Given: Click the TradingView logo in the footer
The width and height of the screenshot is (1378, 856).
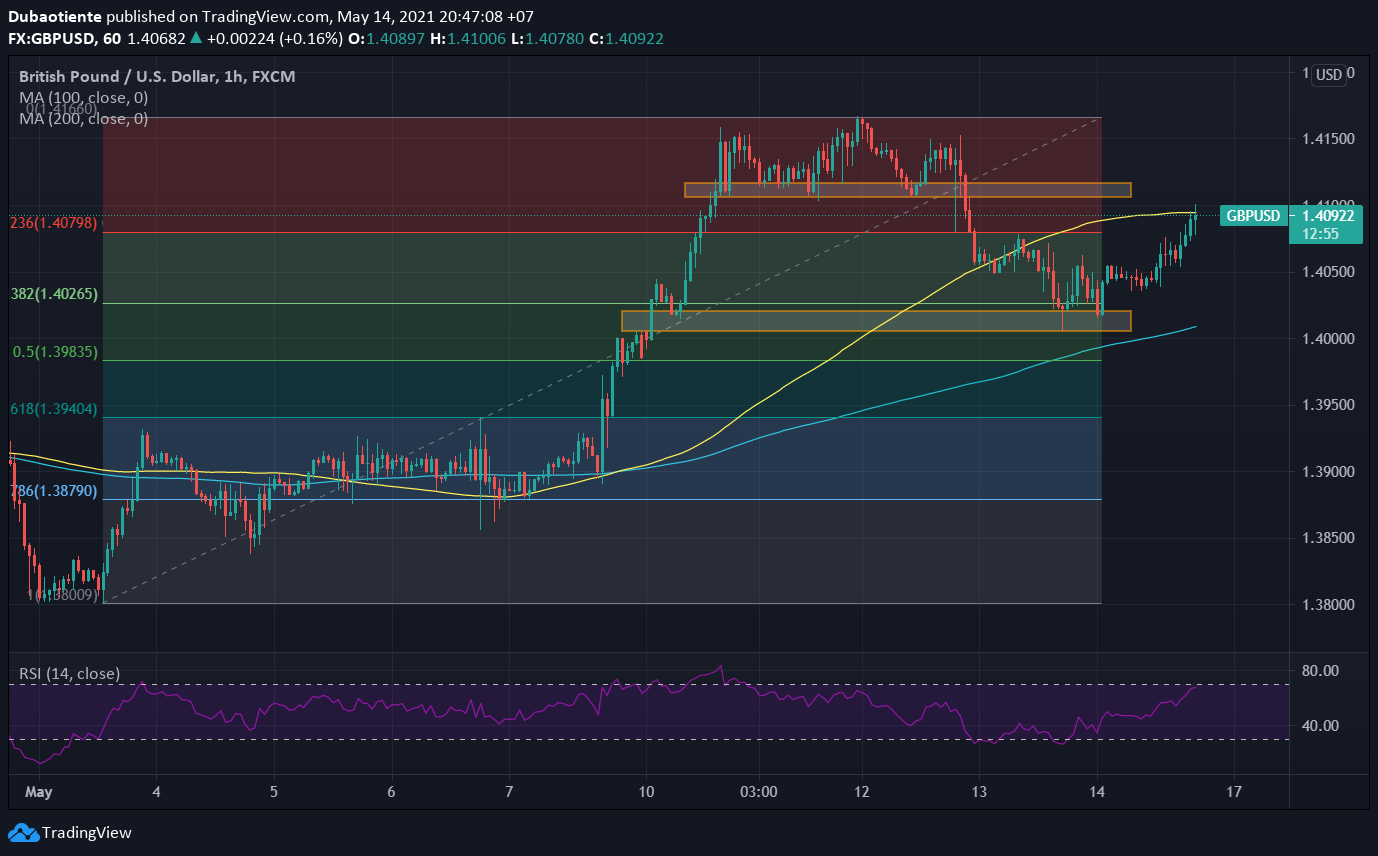Looking at the screenshot, I should (x=70, y=832).
